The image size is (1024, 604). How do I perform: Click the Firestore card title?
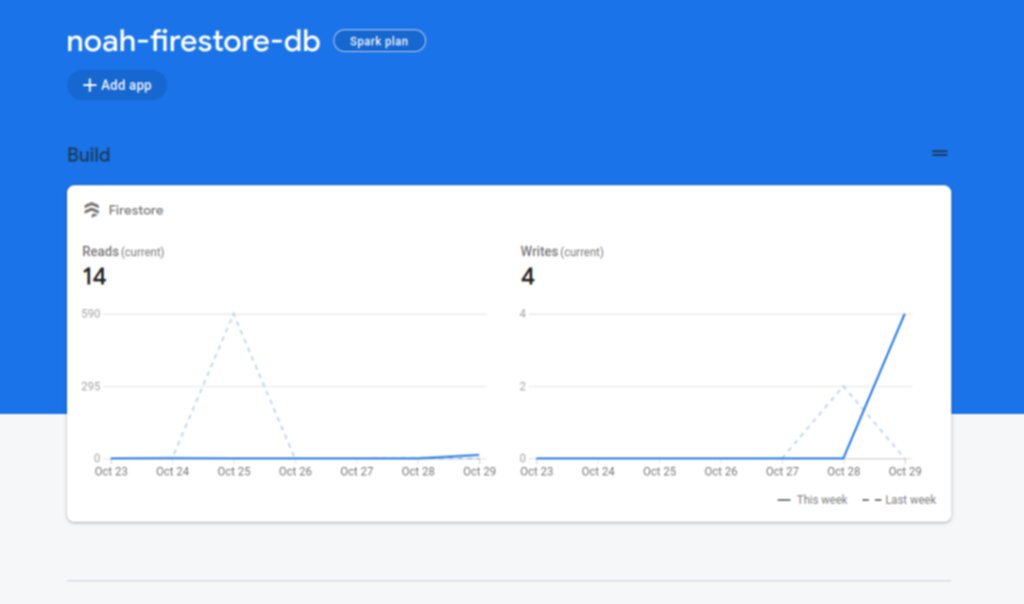tap(136, 209)
